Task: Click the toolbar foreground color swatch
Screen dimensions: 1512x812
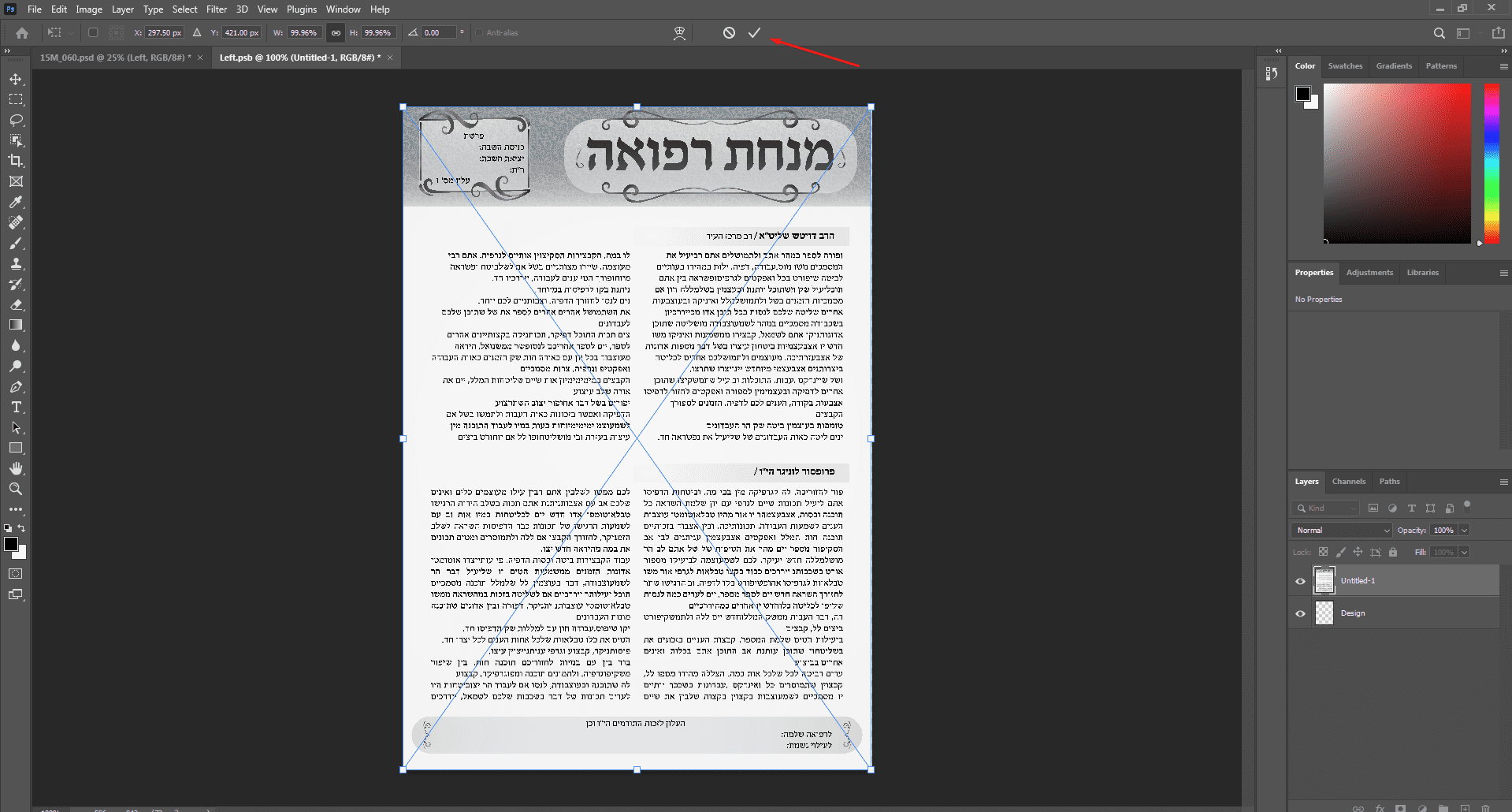Action: [x=11, y=544]
